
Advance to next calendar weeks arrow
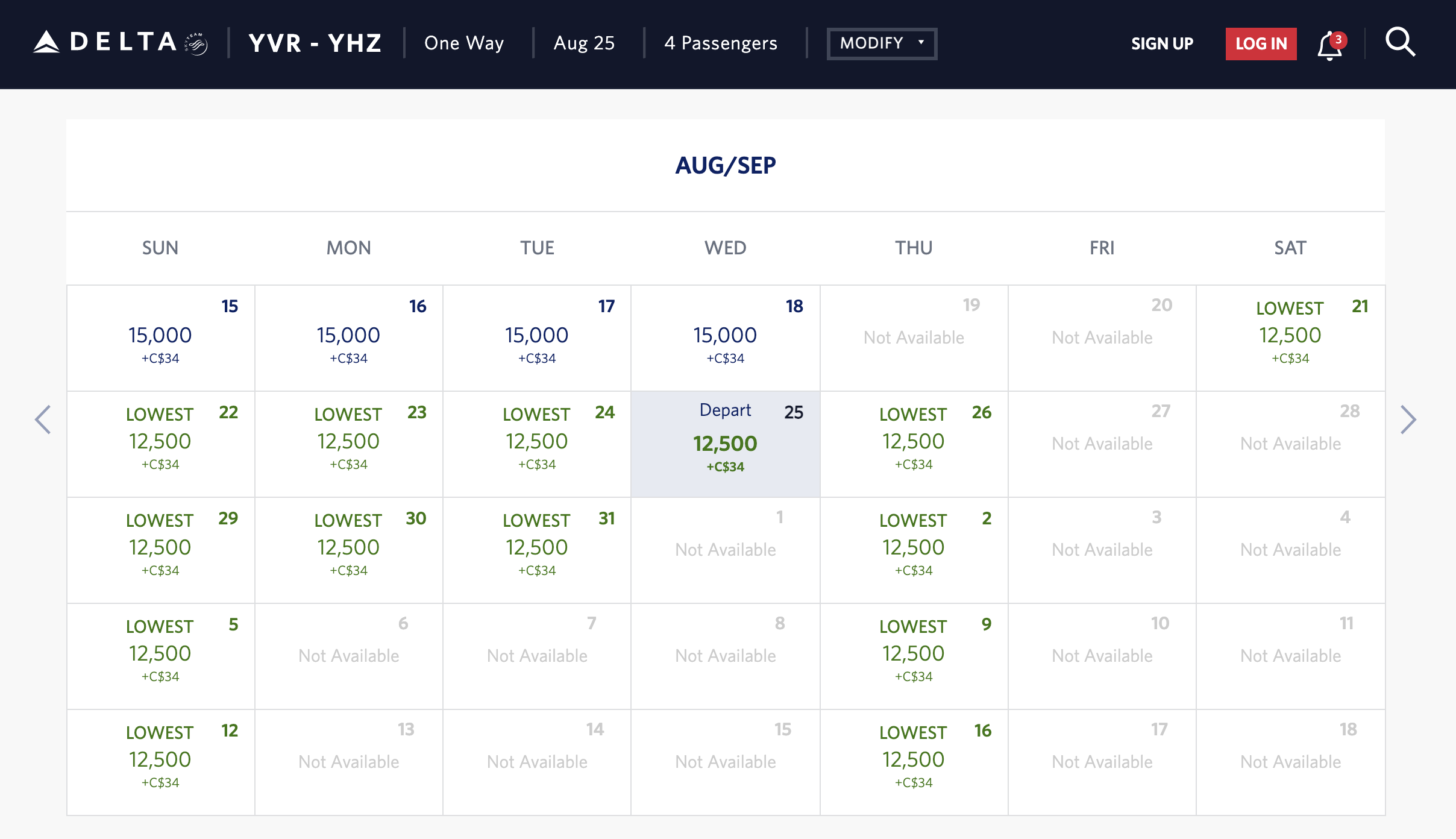[1408, 419]
